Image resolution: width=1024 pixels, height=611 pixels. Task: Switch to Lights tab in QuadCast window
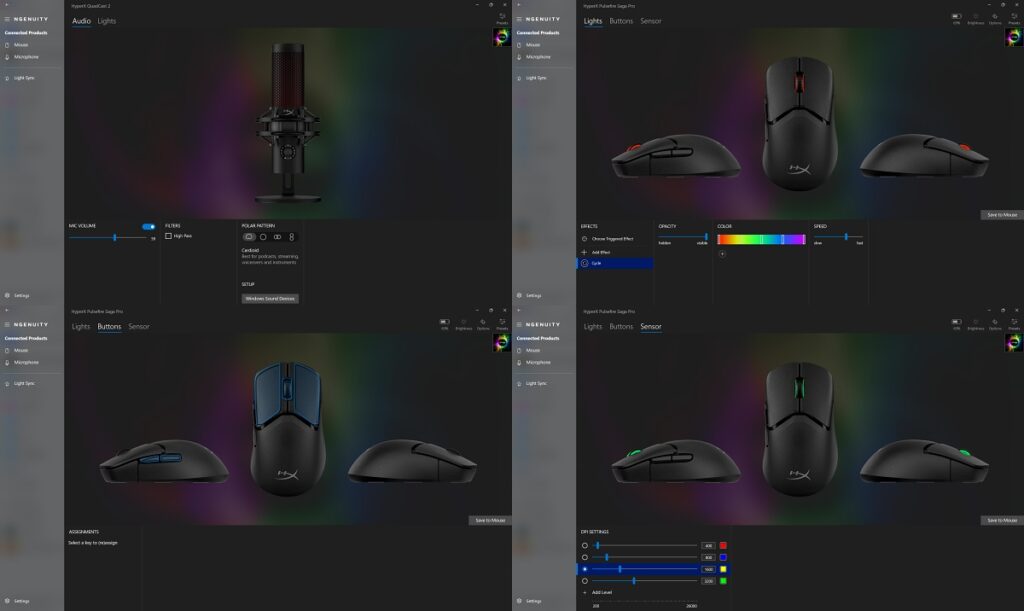click(106, 21)
